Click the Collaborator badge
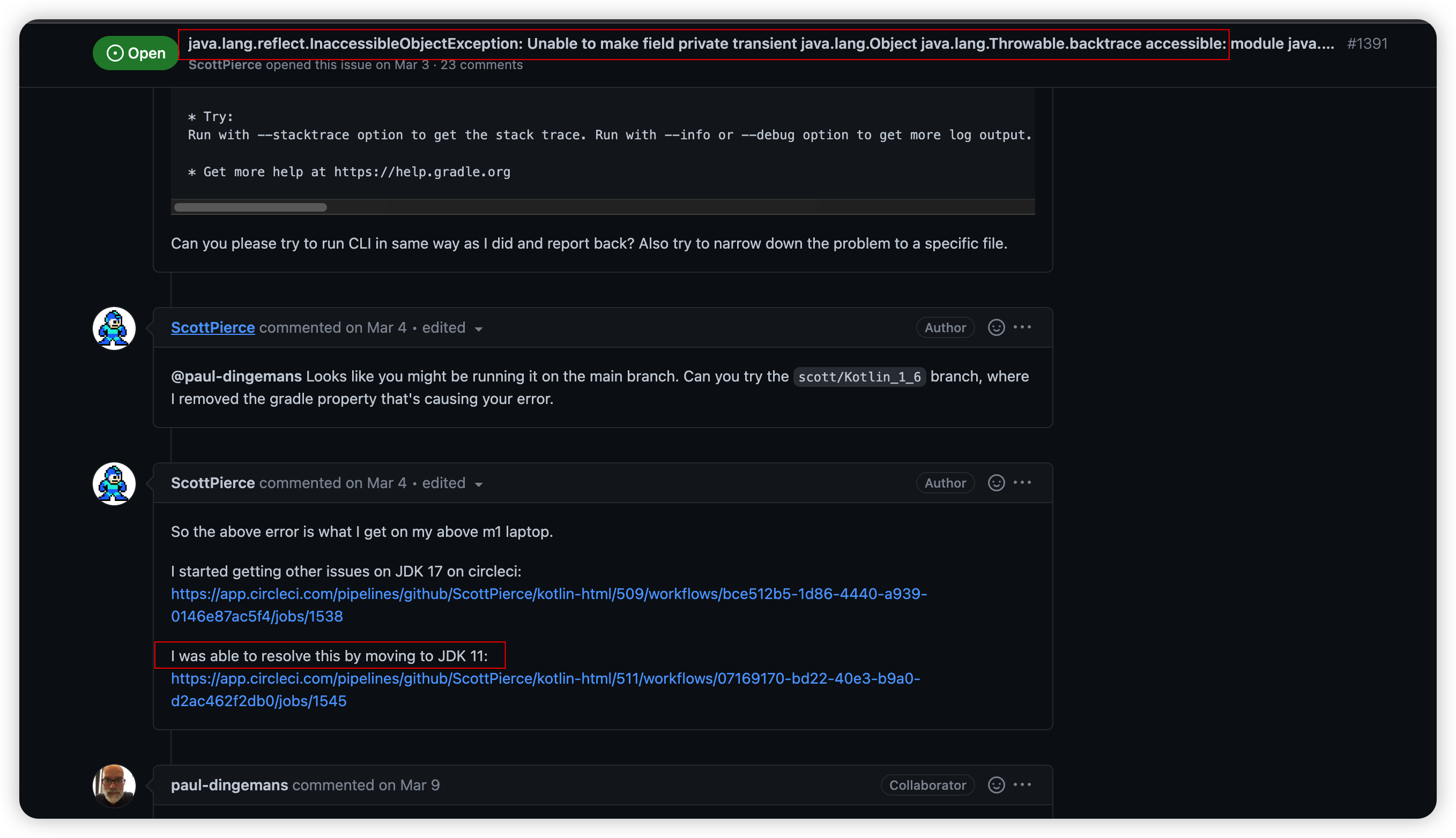This screenshot has height=838, width=1456. coord(927,785)
